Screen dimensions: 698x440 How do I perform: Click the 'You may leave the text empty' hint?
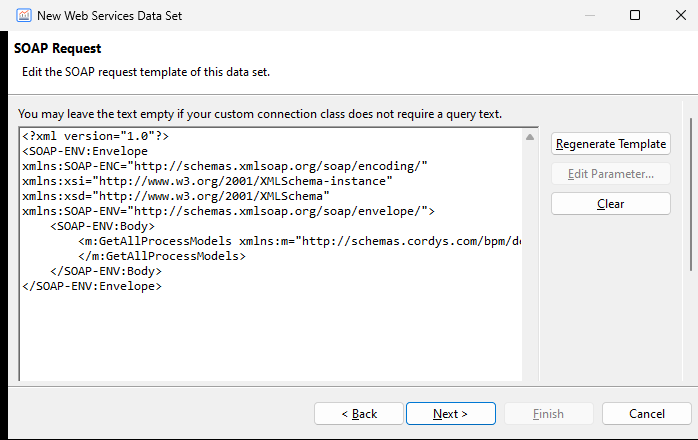tap(260, 114)
